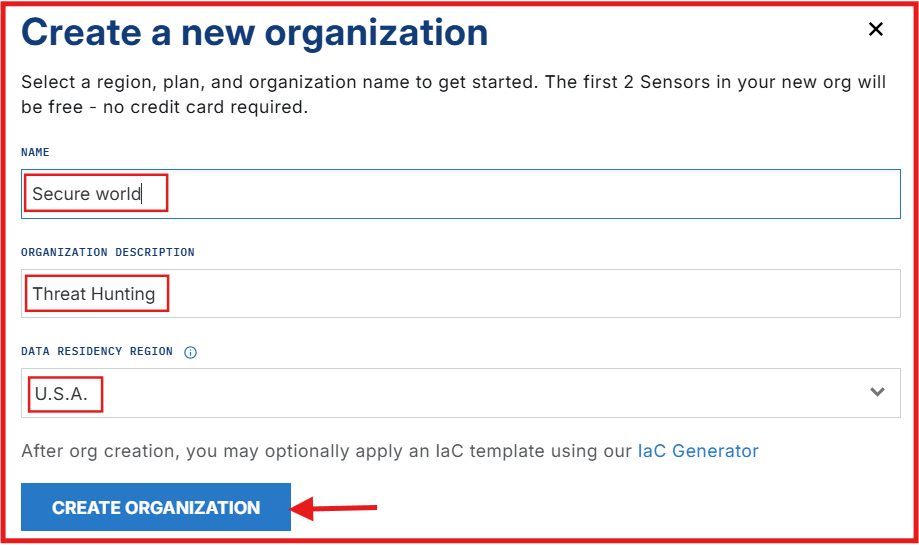Expand the region dropdown chevron arrow

pos(877,392)
